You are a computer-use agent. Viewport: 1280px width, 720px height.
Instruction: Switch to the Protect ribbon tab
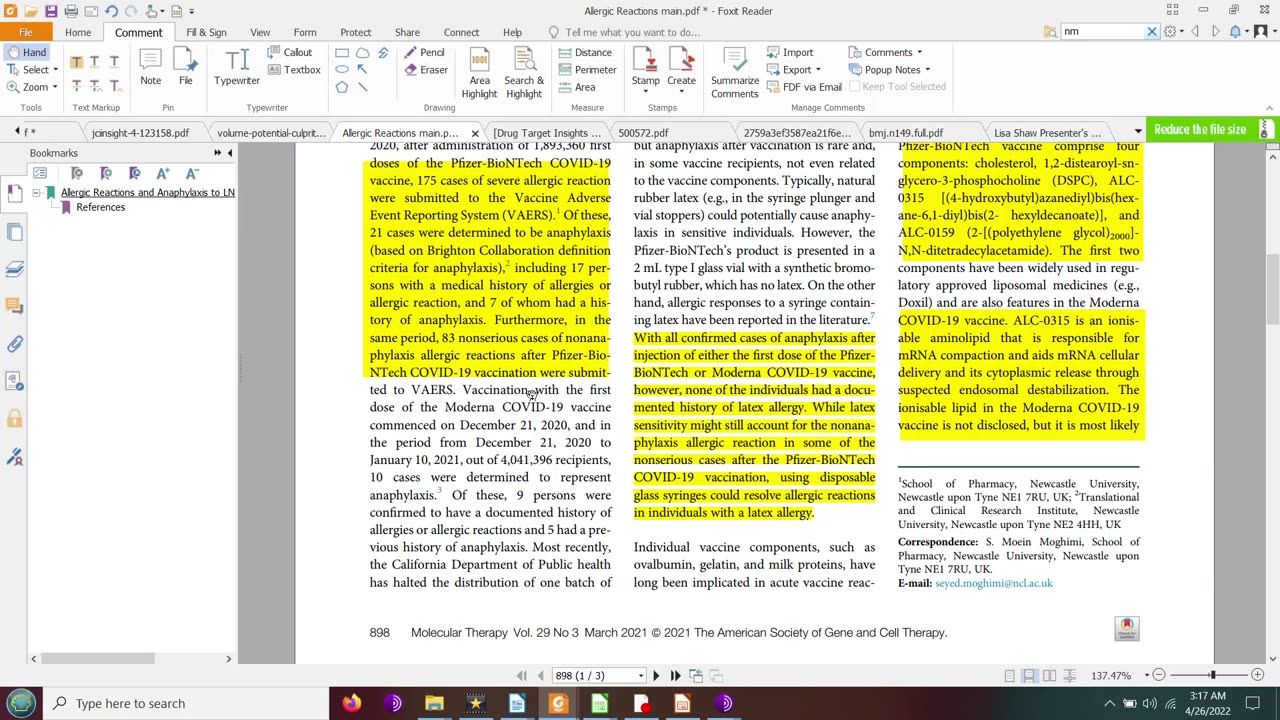coord(355,32)
